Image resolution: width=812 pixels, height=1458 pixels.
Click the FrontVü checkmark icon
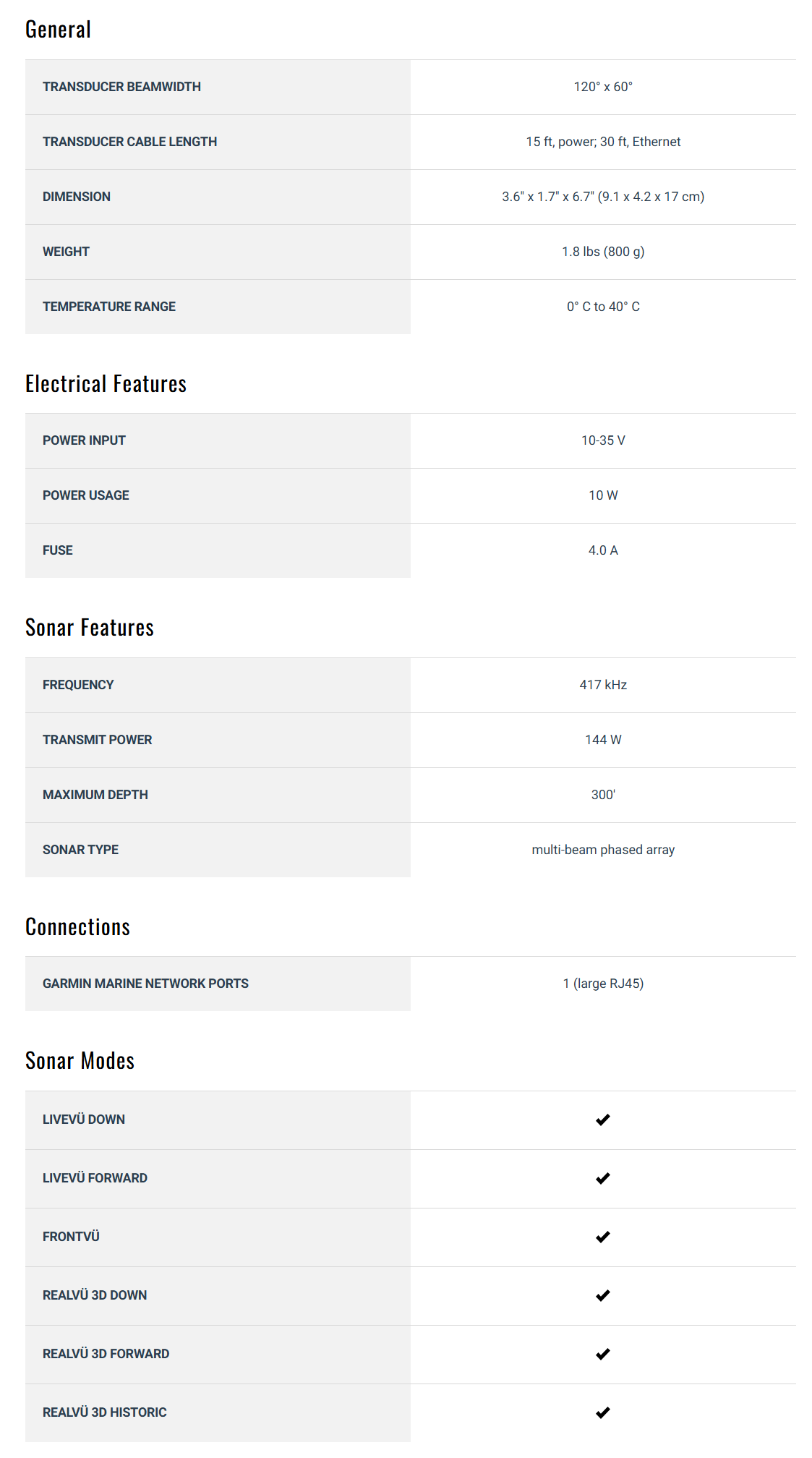pos(603,1237)
